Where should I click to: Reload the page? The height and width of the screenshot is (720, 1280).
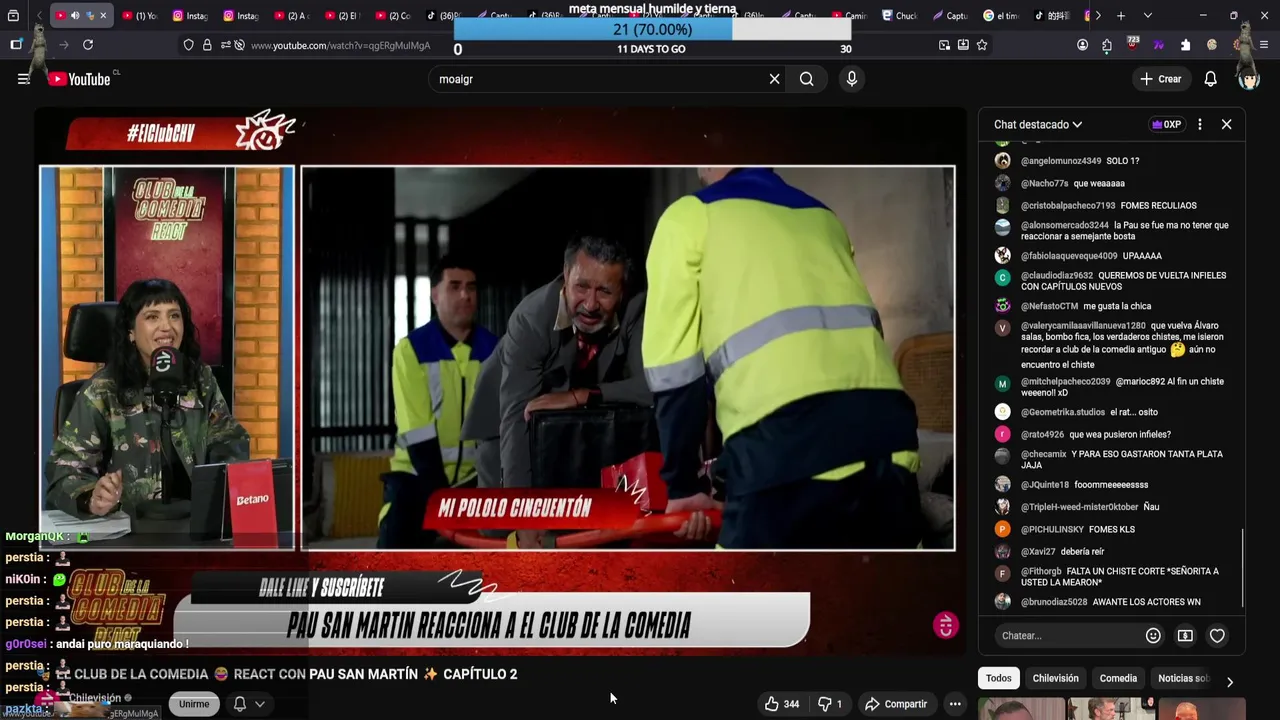coord(88,45)
